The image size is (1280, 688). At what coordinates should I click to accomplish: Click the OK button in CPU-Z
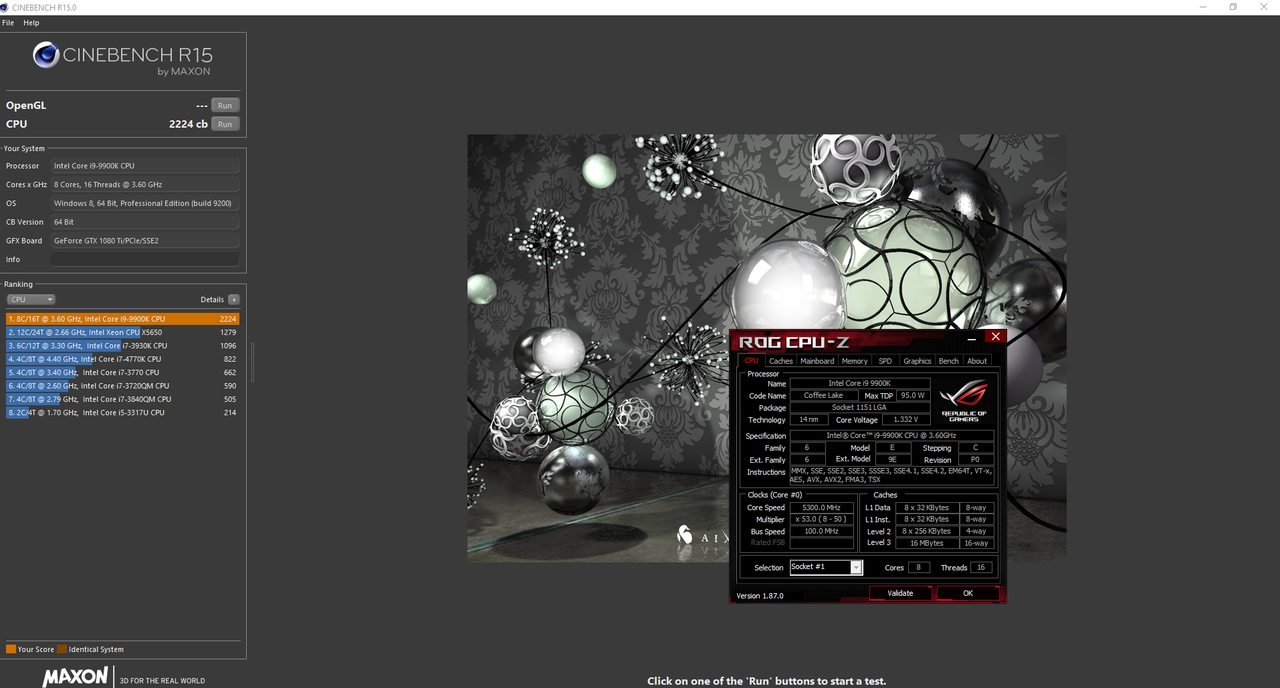coord(968,593)
